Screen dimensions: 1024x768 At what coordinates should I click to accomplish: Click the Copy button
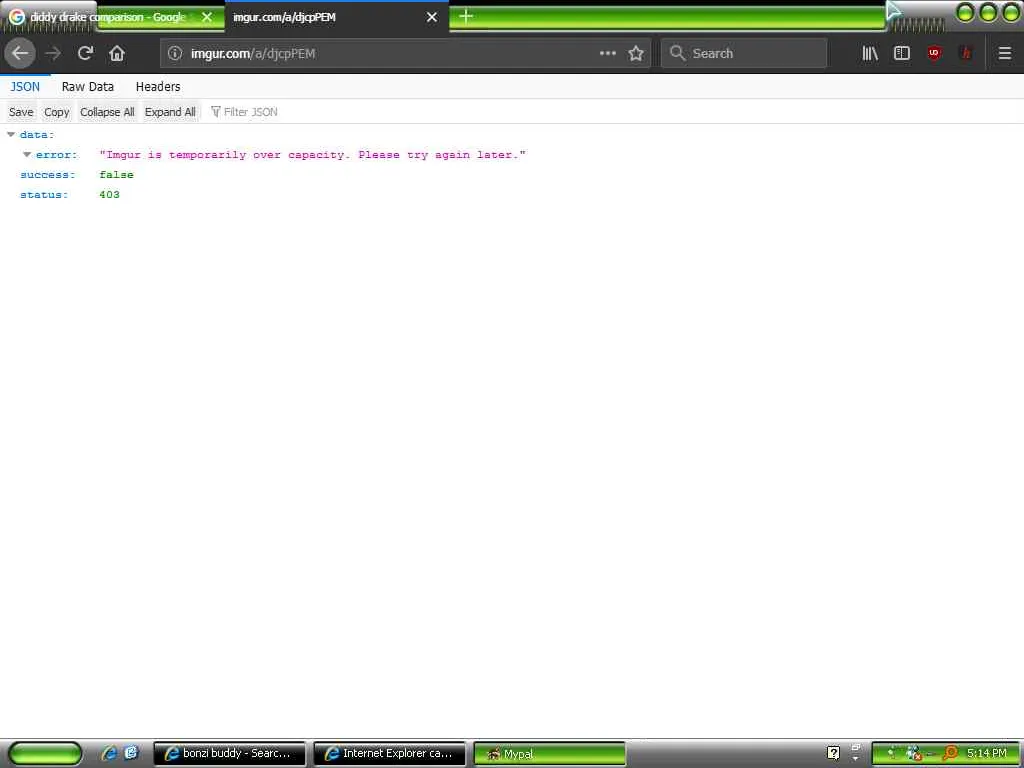pos(56,112)
